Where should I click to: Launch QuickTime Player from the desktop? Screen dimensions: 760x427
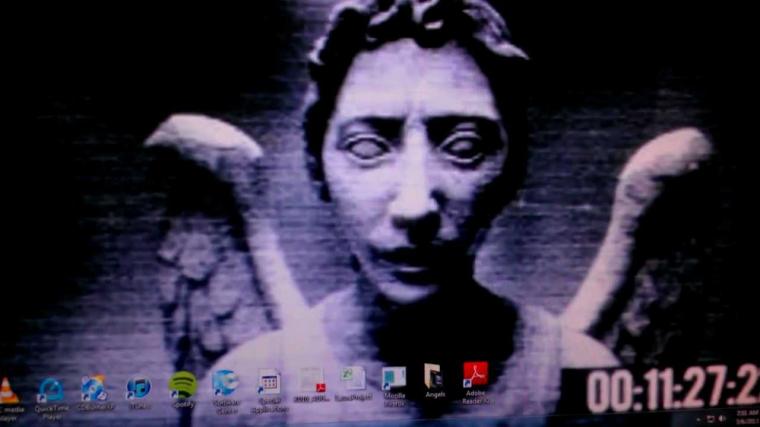coord(50,389)
